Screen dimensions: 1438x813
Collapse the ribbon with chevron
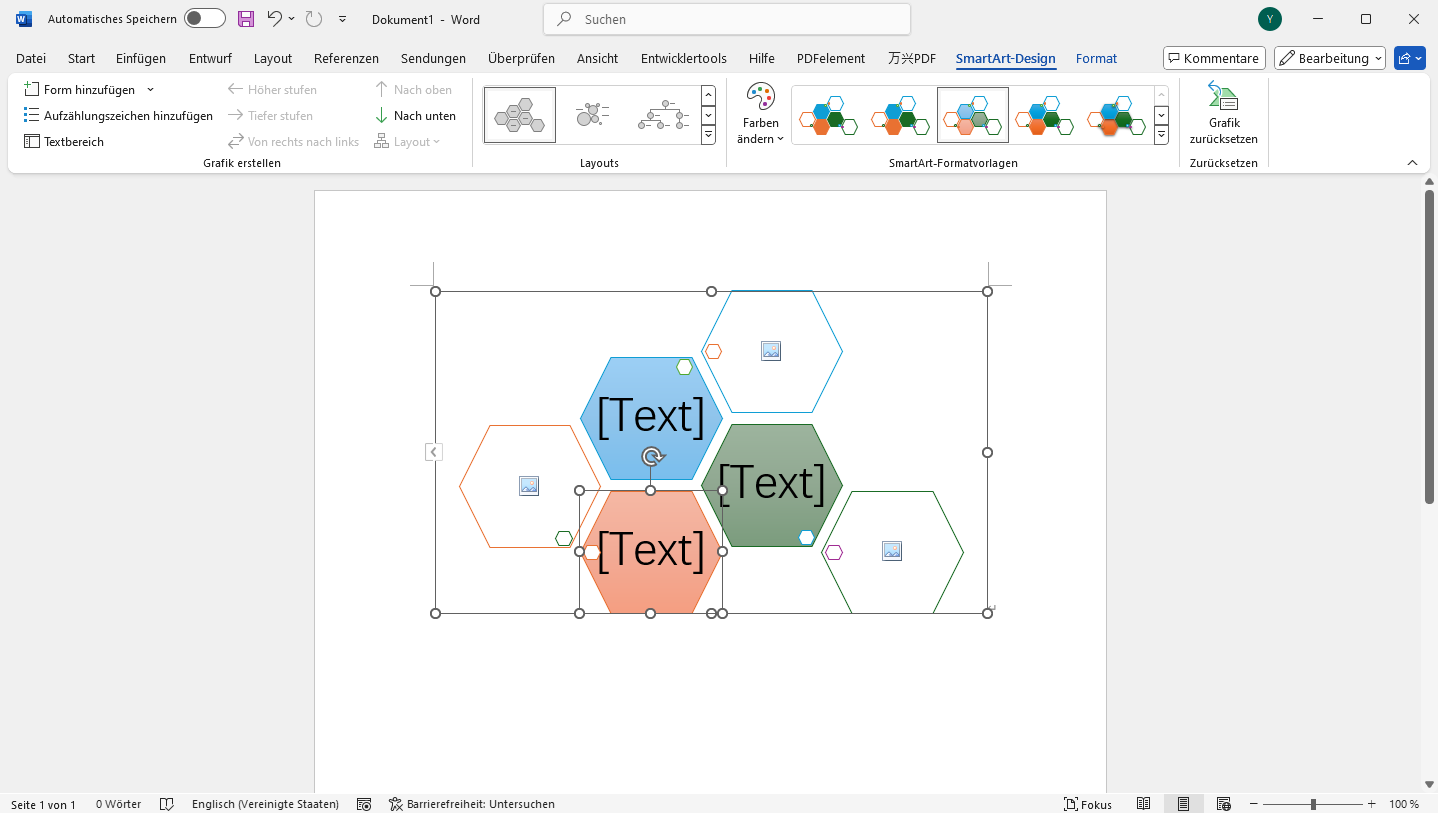[1412, 163]
